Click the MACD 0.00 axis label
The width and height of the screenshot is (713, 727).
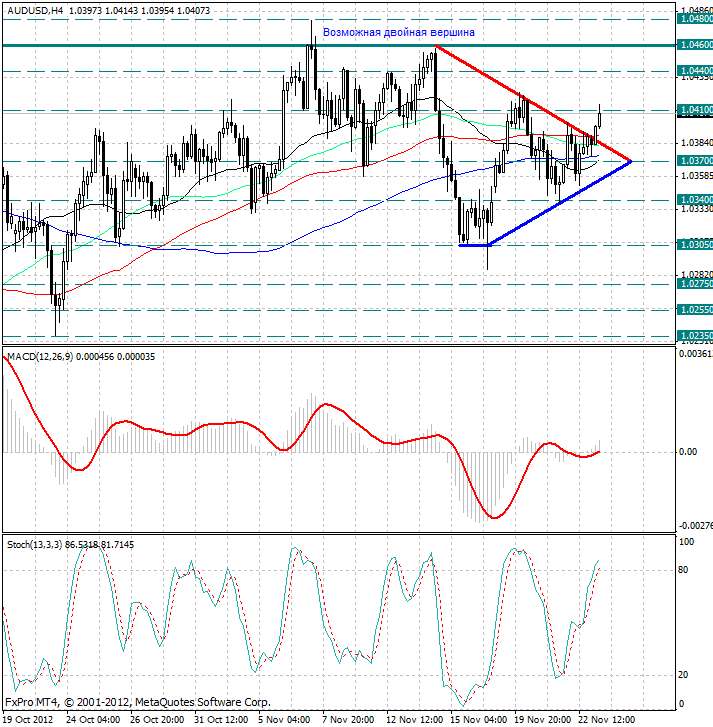(x=688, y=452)
